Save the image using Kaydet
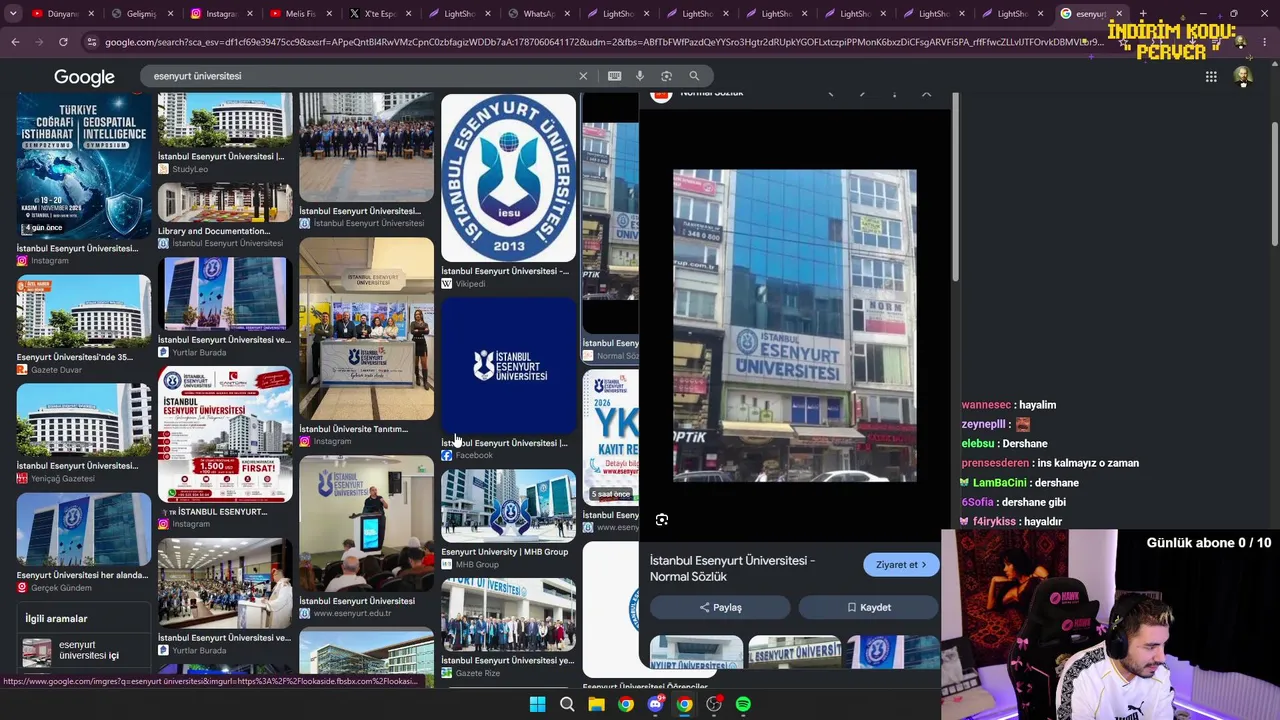The image size is (1280, 720). tap(868, 607)
